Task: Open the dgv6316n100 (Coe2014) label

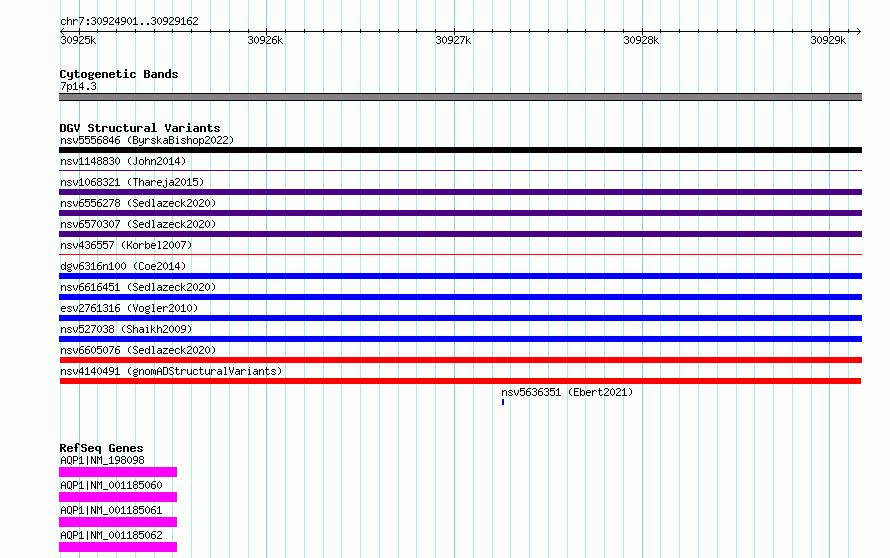Action: pos(123,266)
